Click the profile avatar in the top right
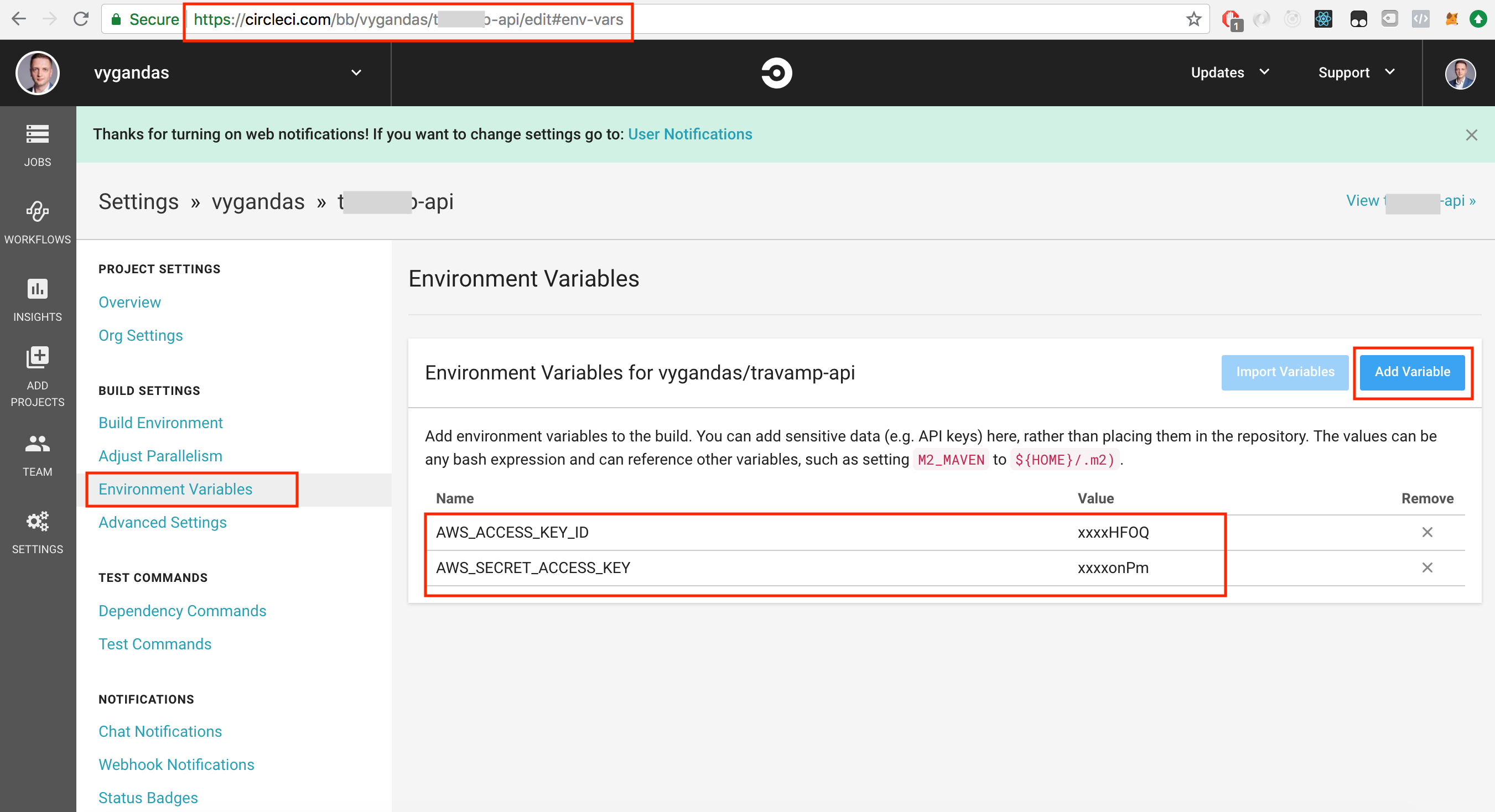 coord(1461,73)
